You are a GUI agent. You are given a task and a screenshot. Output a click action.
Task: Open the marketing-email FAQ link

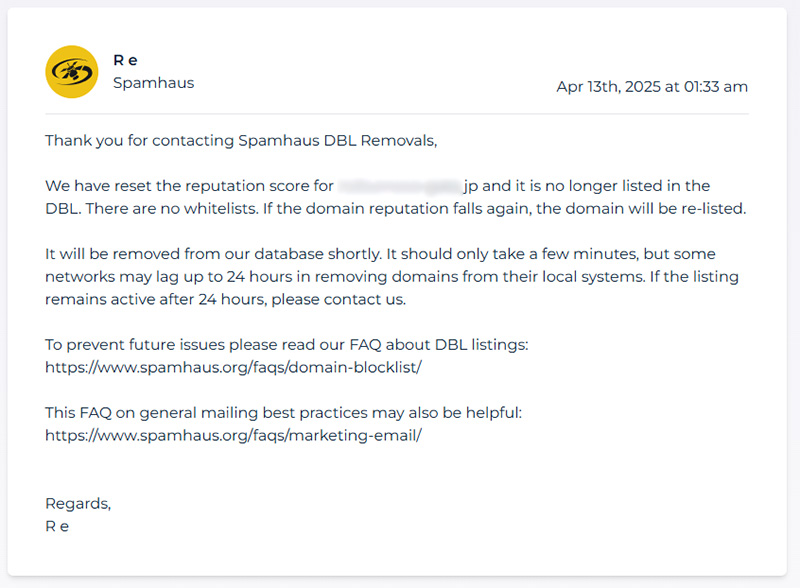click(x=233, y=435)
